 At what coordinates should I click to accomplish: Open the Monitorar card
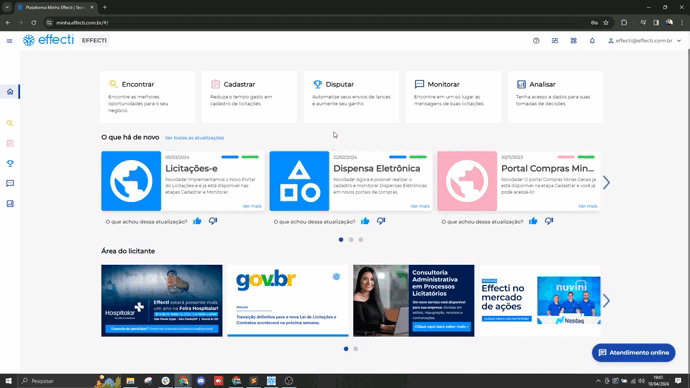[453, 97]
